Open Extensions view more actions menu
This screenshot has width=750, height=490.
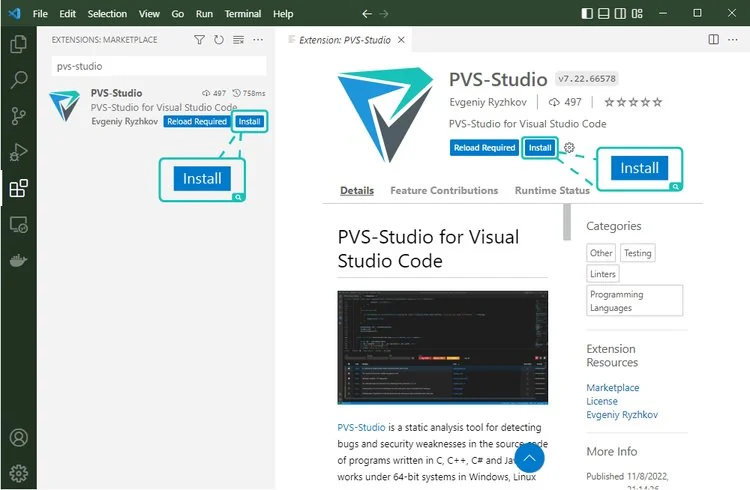click(258, 40)
